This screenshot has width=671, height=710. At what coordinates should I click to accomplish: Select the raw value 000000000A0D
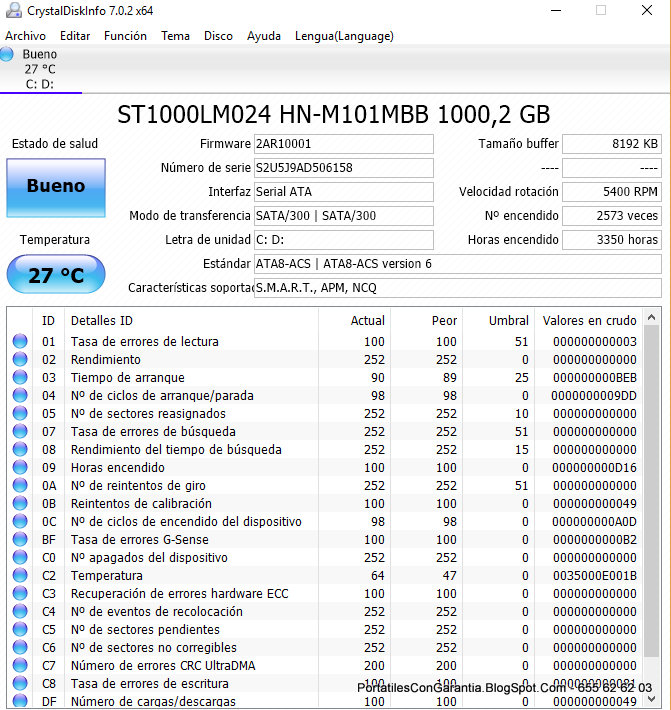click(x=594, y=522)
